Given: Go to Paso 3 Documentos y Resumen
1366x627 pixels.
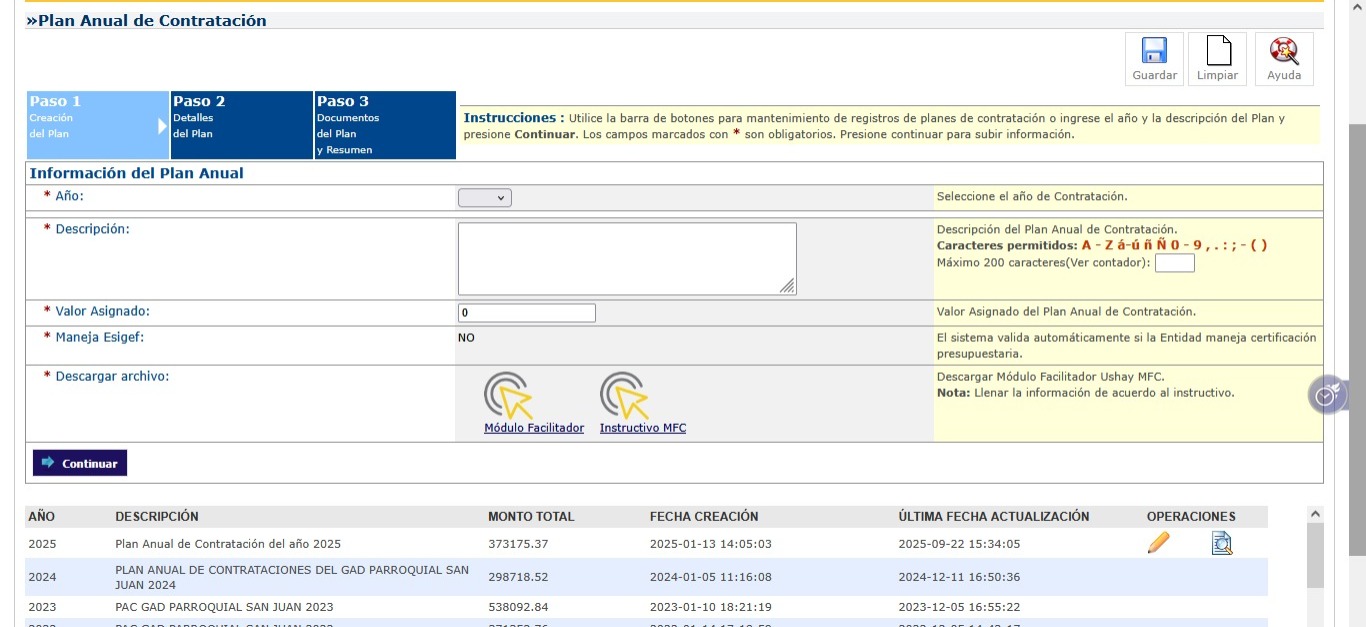Looking at the screenshot, I should 385,125.
